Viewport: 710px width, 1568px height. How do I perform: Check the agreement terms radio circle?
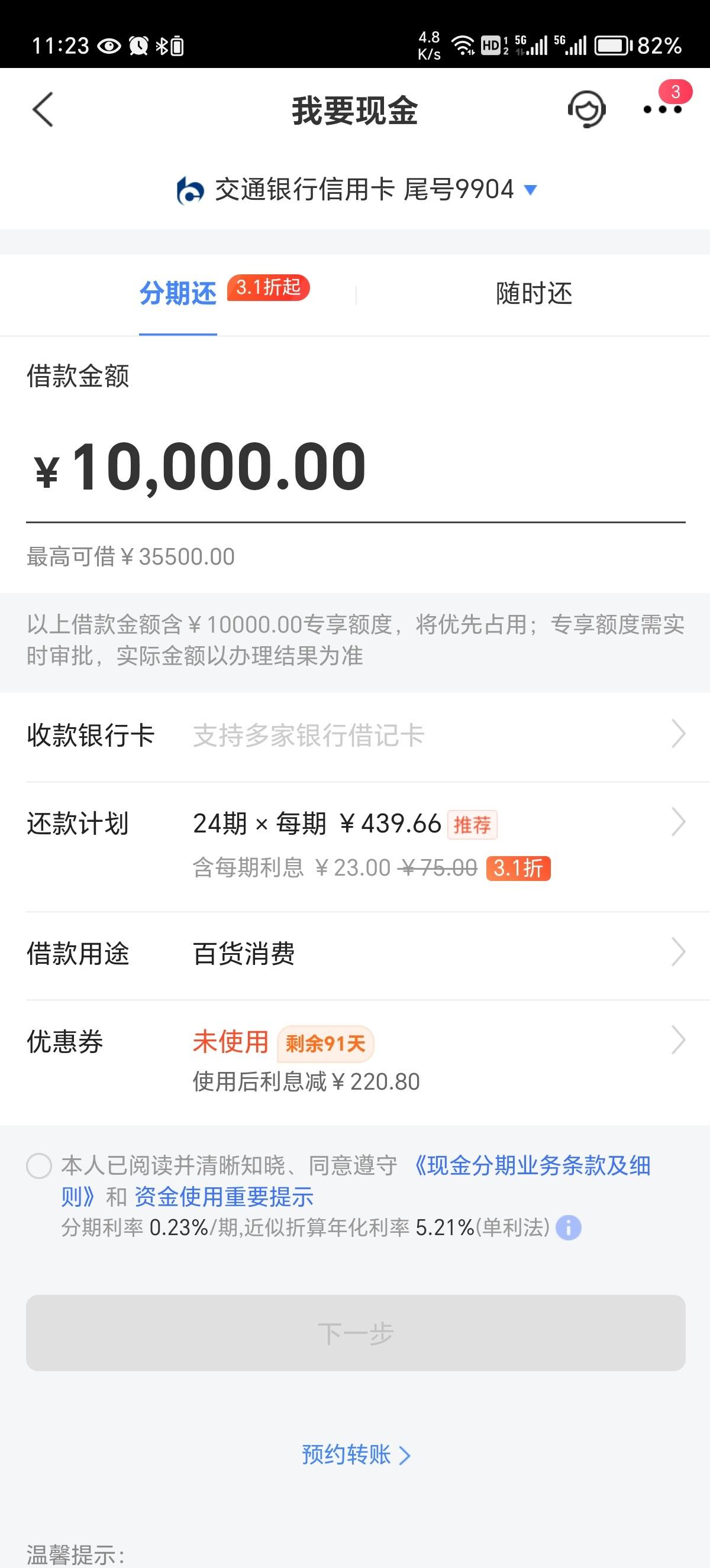click(39, 1167)
